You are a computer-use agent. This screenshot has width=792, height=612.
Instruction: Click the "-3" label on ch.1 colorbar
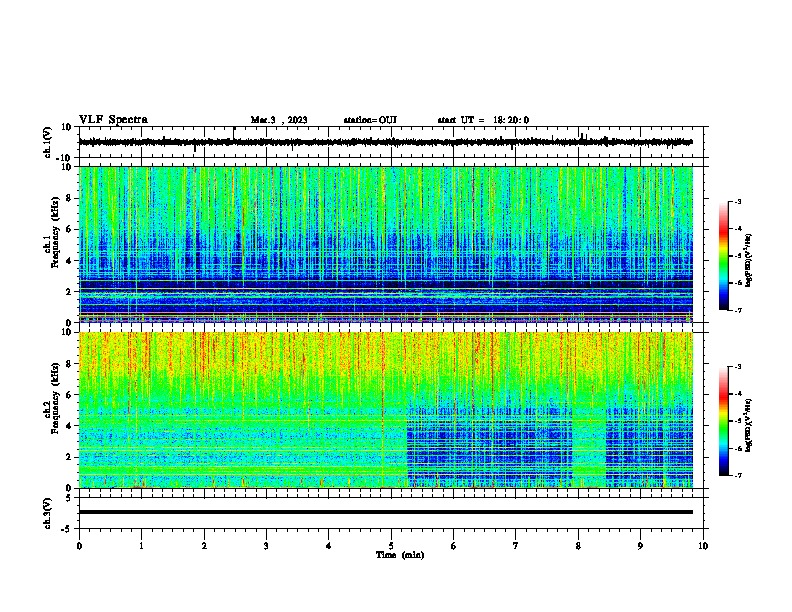[x=738, y=201]
